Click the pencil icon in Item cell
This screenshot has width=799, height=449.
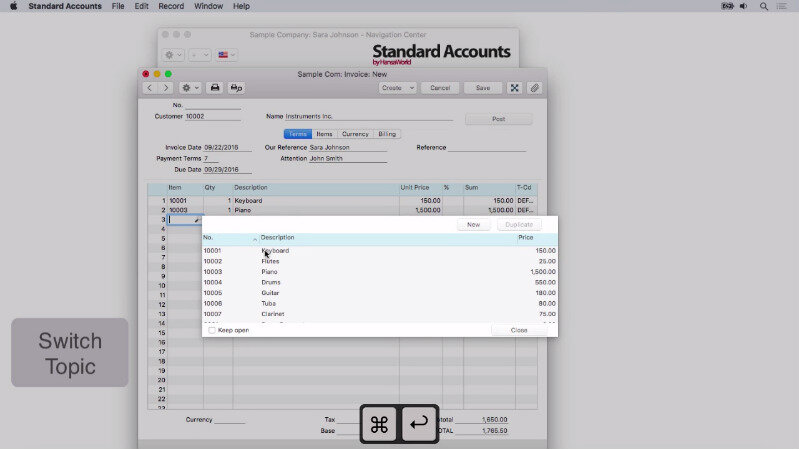196,220
